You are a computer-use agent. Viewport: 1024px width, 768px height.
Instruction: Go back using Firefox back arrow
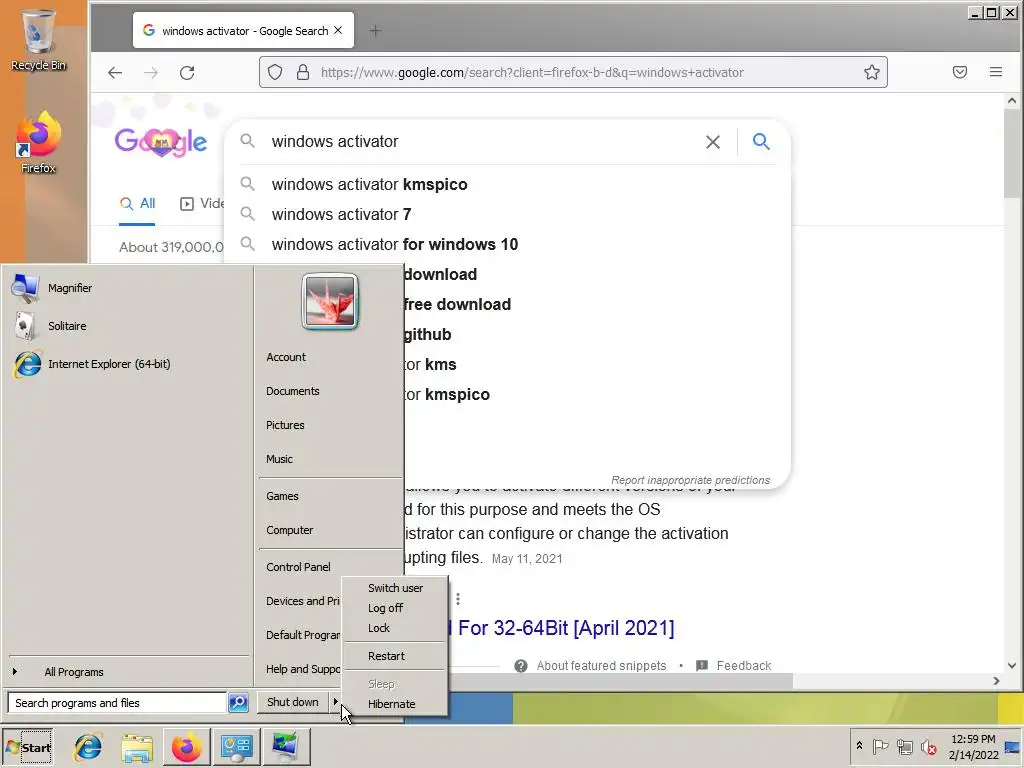coord(115,72)
